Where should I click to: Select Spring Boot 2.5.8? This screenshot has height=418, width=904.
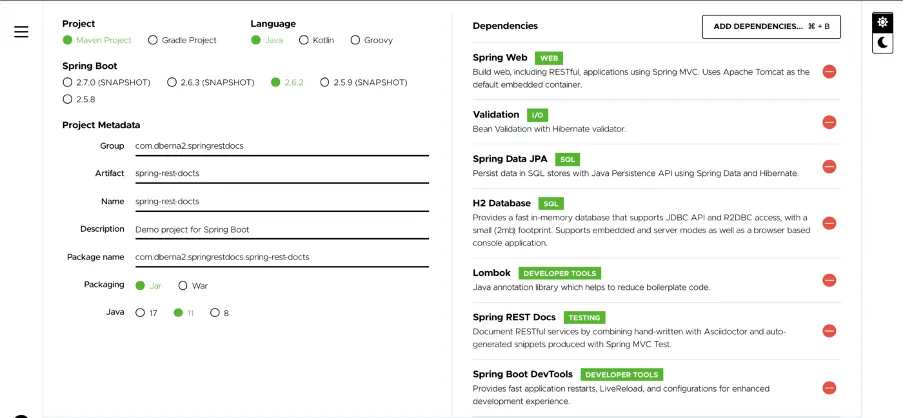79,99
